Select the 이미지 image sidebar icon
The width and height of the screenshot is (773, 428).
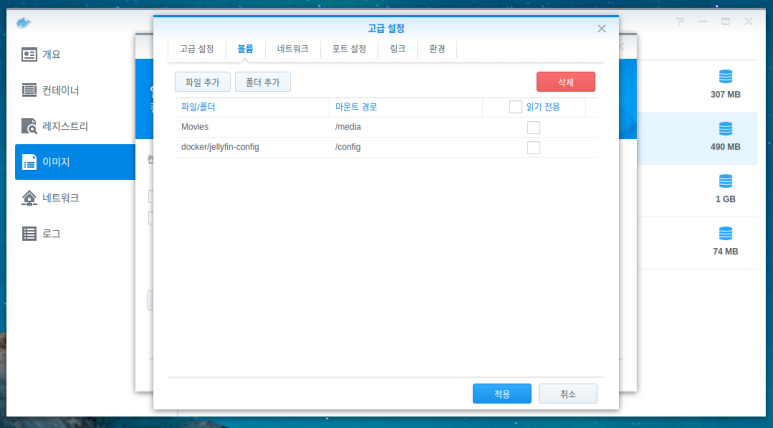point(29,162)
